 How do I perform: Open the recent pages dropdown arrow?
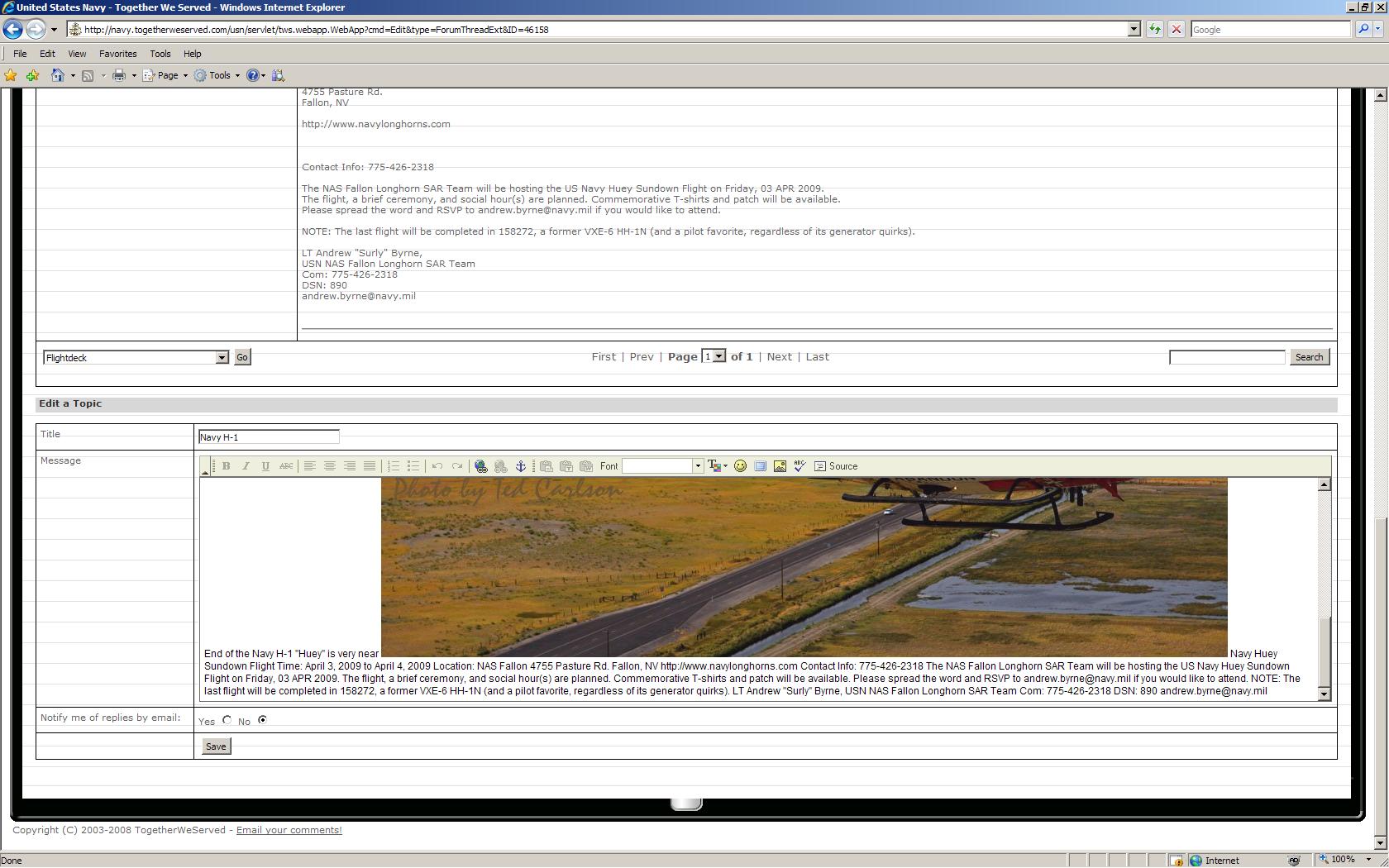pyautogui.click(x=54, y=30)
